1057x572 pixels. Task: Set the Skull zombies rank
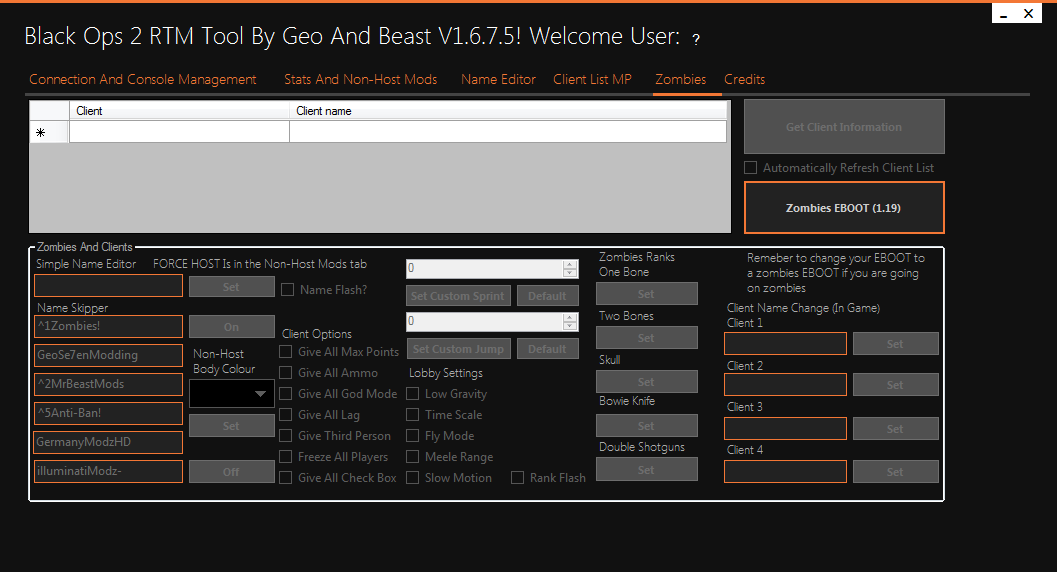[x=646, y=381]
